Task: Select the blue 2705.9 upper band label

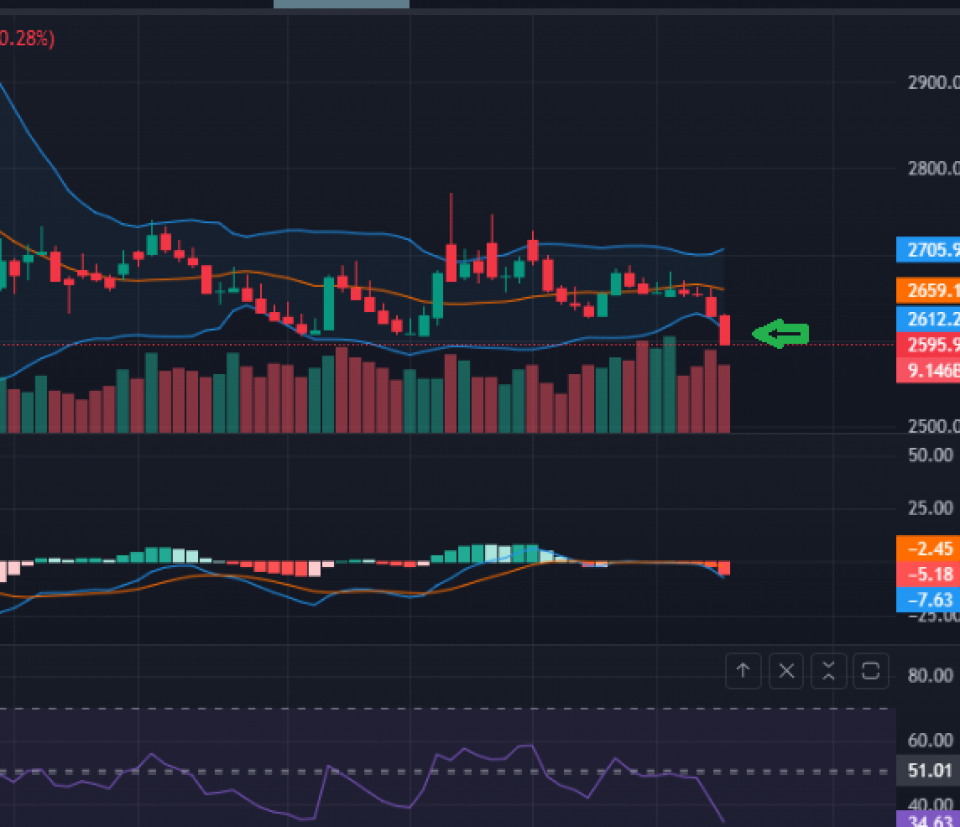Action: click(928, 250)
